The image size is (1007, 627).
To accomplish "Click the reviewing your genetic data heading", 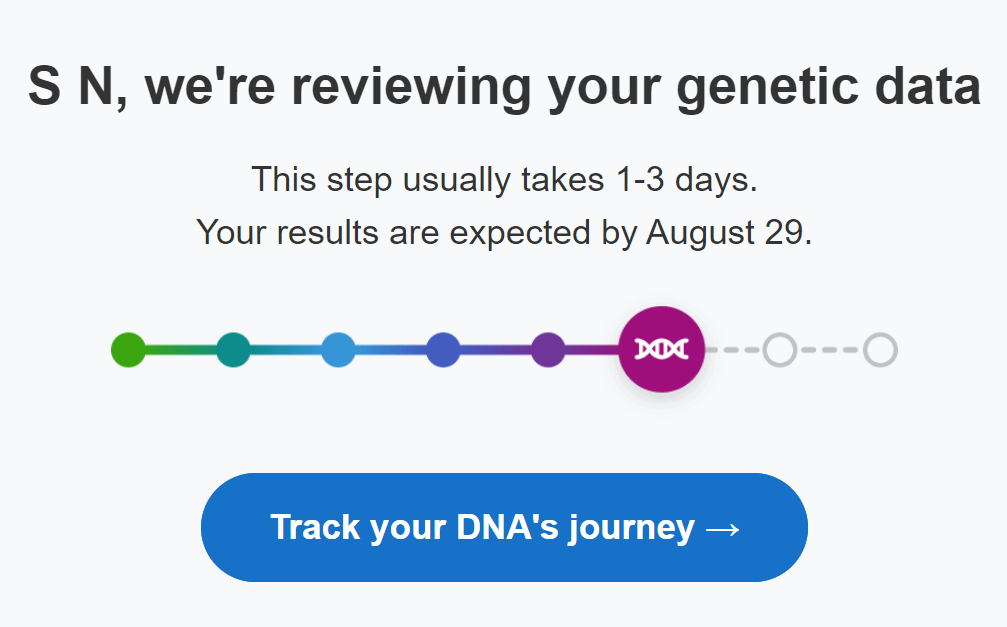I will [x=504, y=87].
